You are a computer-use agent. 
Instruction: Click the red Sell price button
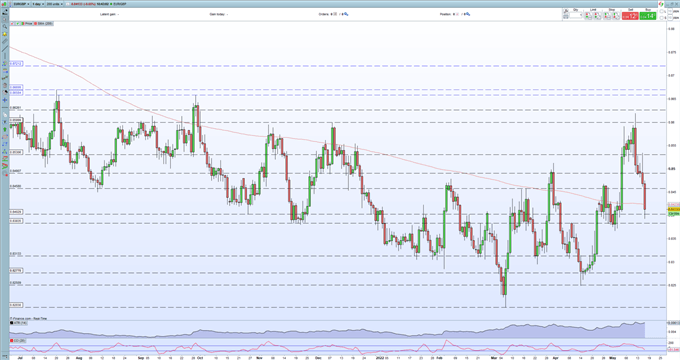[630, 16]
